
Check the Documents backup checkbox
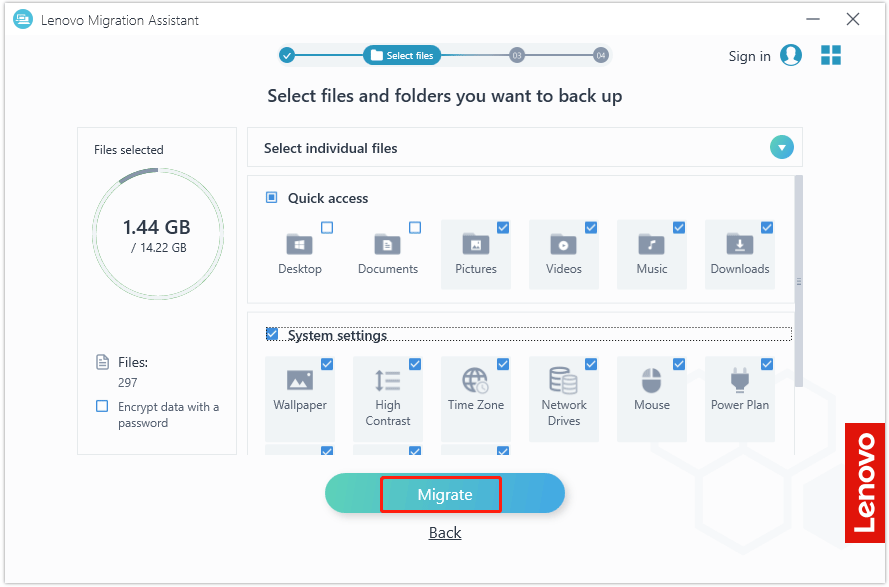click(x=413, y=227)
